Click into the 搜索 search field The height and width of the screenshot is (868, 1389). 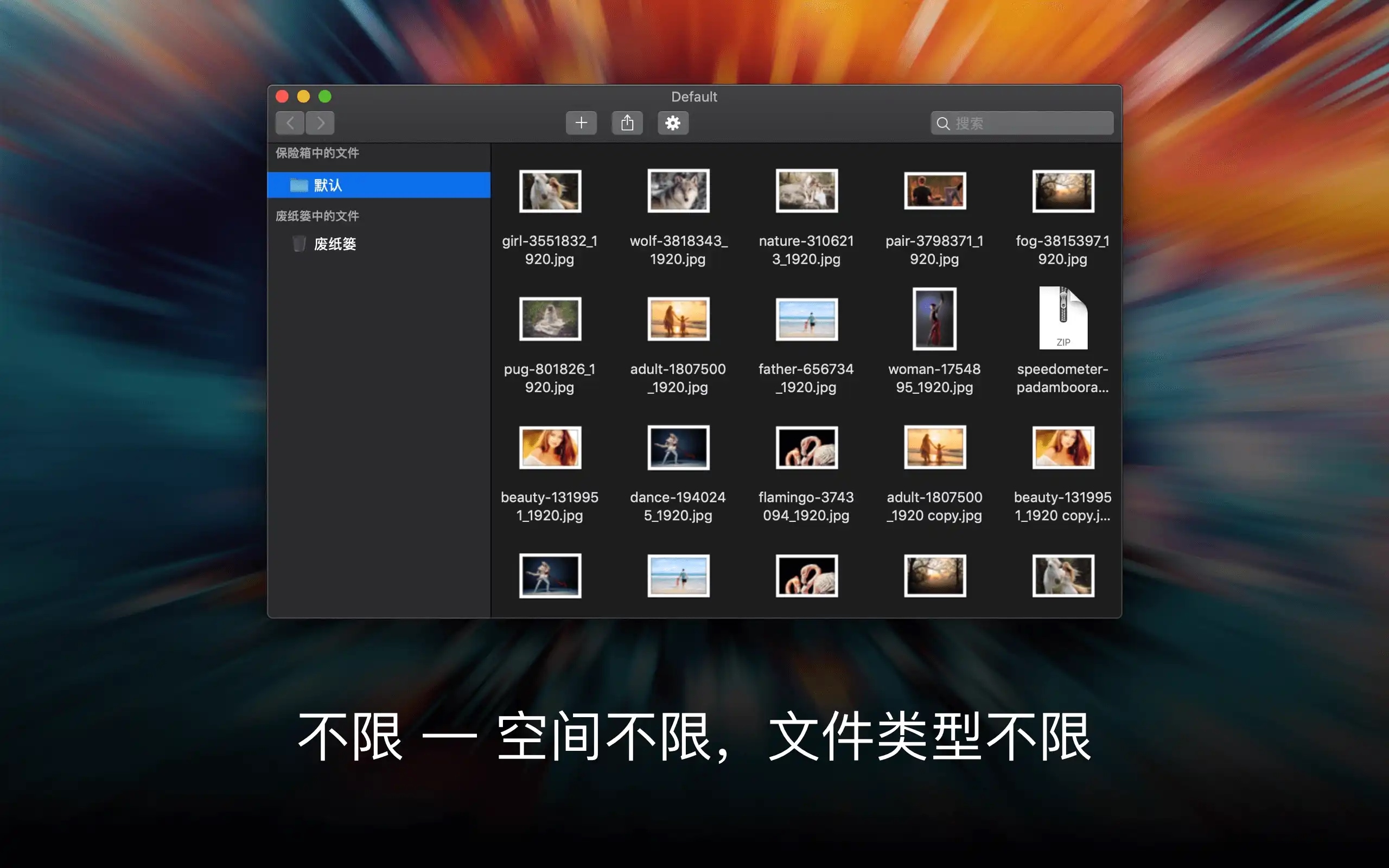1022,124
